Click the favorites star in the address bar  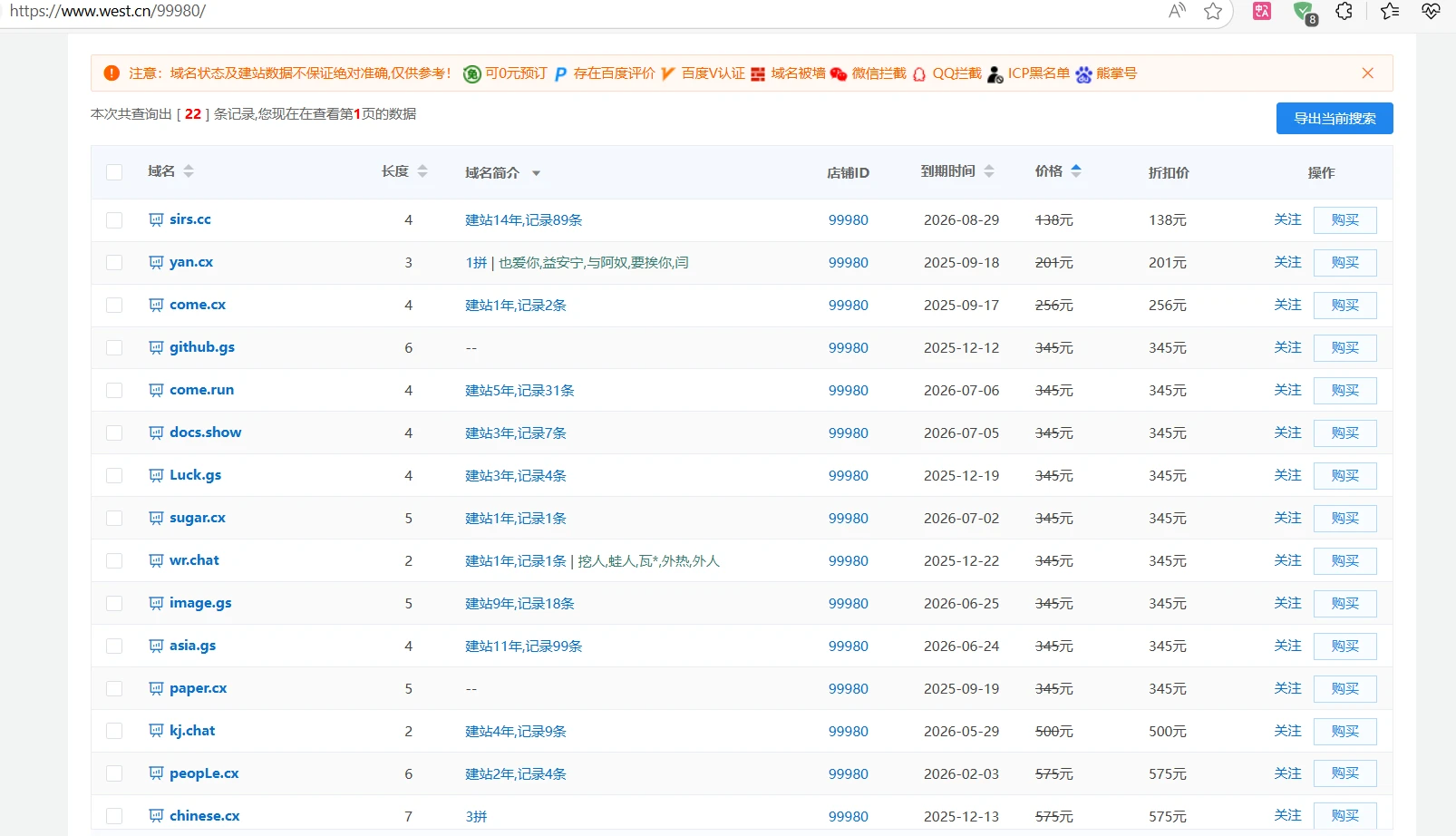click(x=1213, y=12)
